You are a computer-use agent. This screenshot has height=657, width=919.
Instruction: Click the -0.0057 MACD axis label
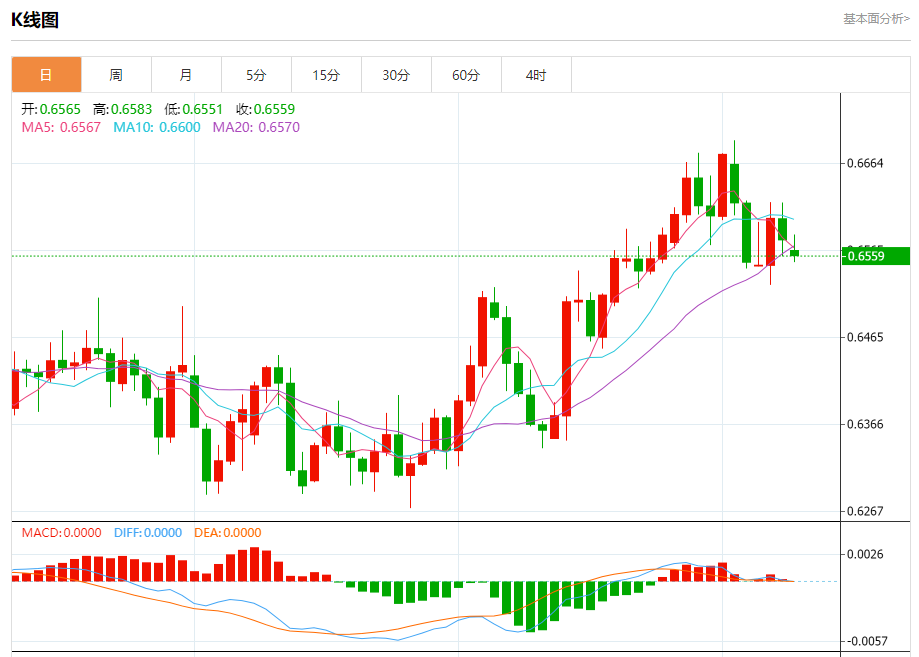click(x=865, y=641)
